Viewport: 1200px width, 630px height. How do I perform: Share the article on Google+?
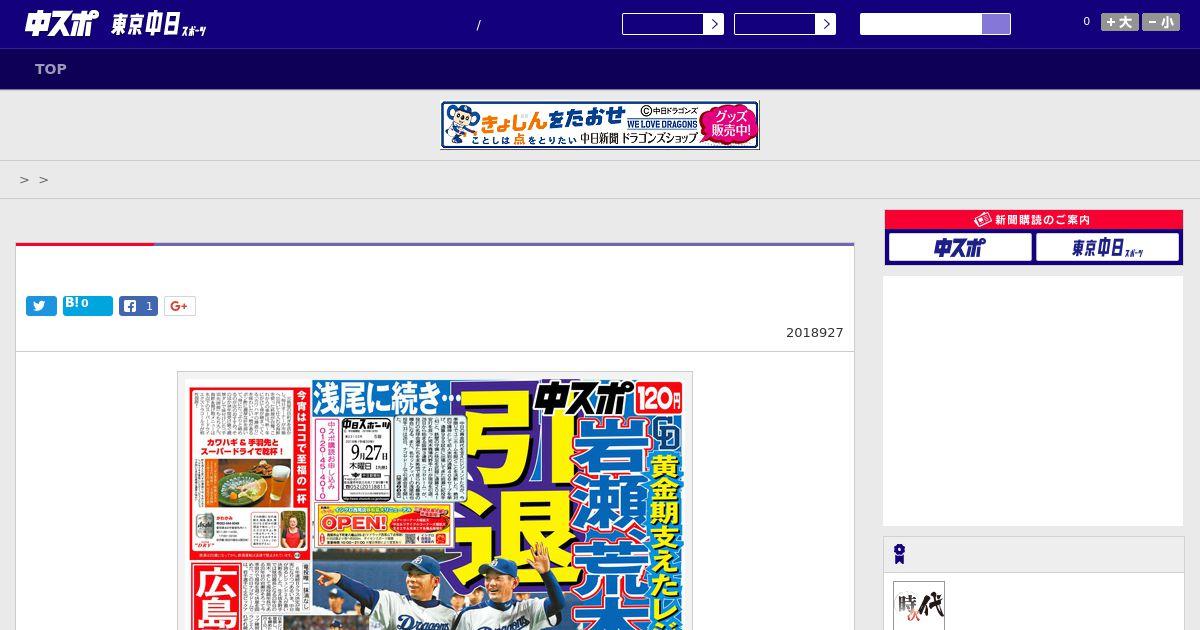180,306
